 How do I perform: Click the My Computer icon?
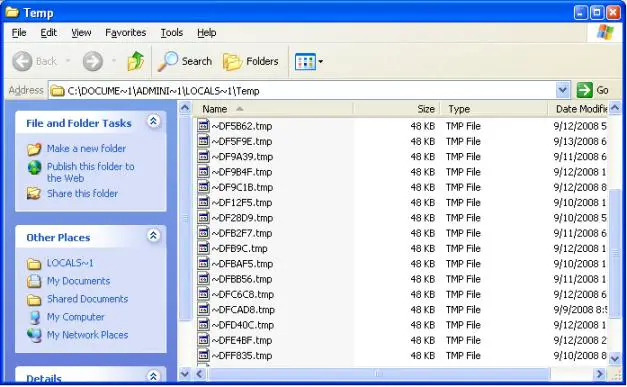pyautogui.click(x=35, y=317)
